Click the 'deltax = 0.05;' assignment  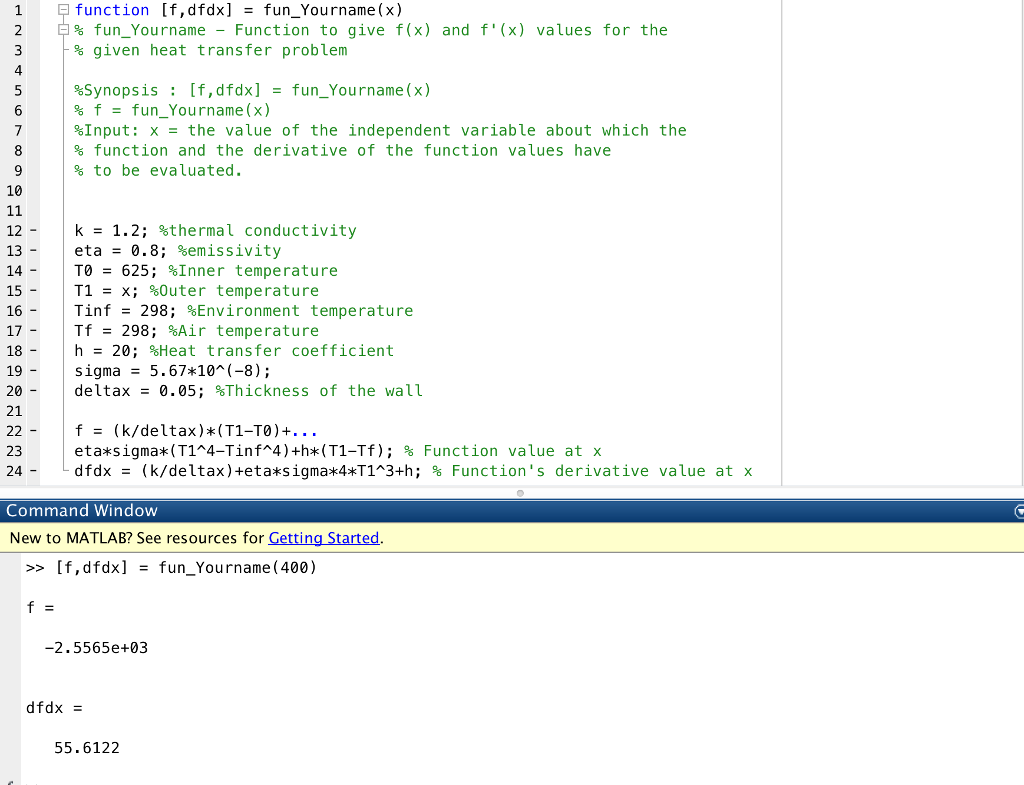pos(139,391)
